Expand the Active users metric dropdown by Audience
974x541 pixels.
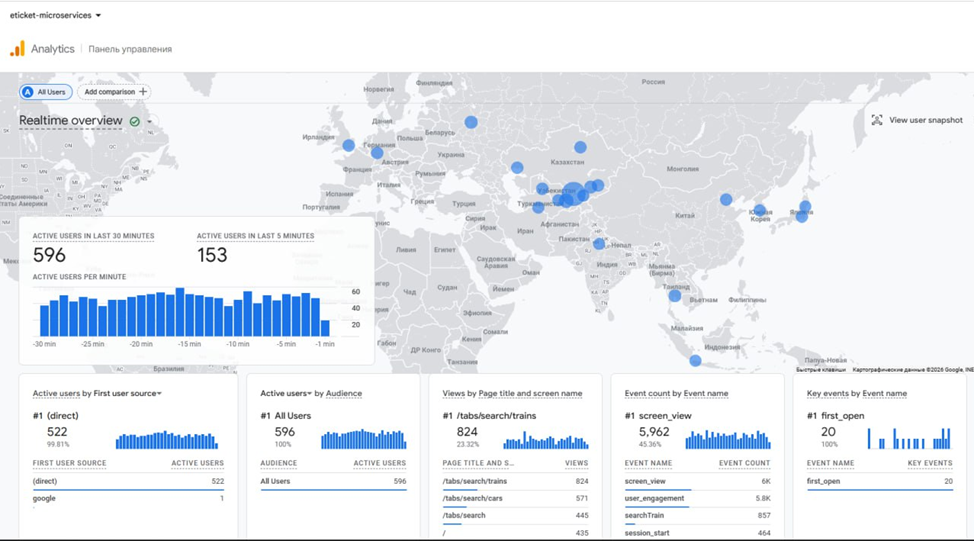(309, 394)
